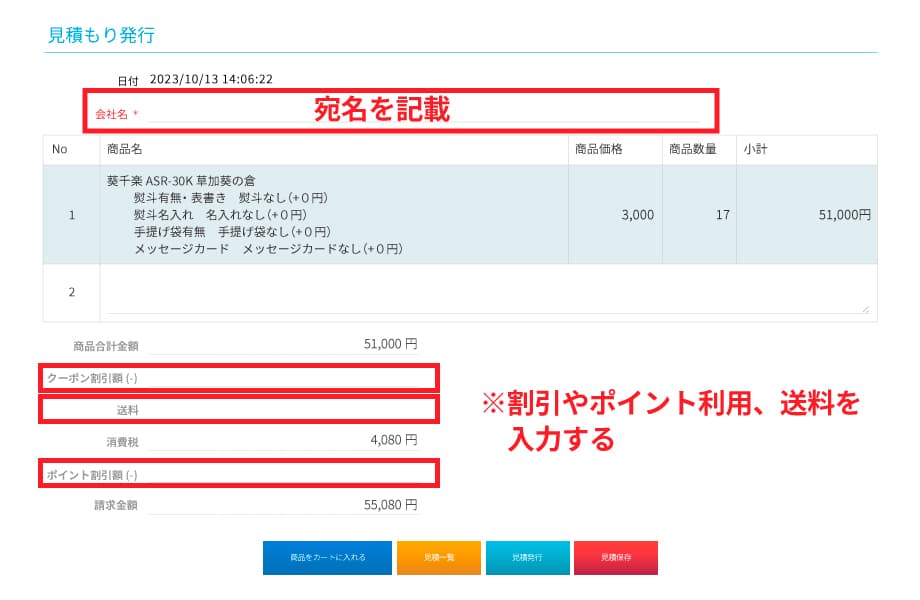Save with the red 見積保存 button
920x600 pixels.
click(x=615, y=558)
